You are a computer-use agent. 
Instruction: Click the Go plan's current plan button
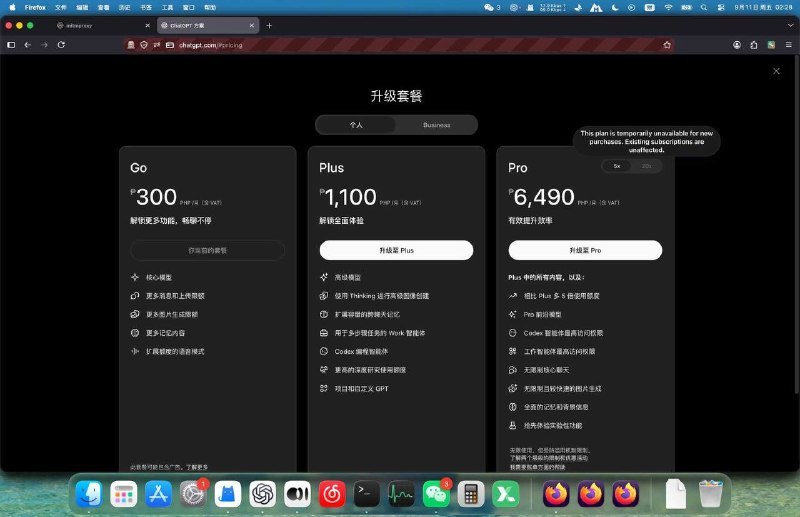click(x=208, y=250)
